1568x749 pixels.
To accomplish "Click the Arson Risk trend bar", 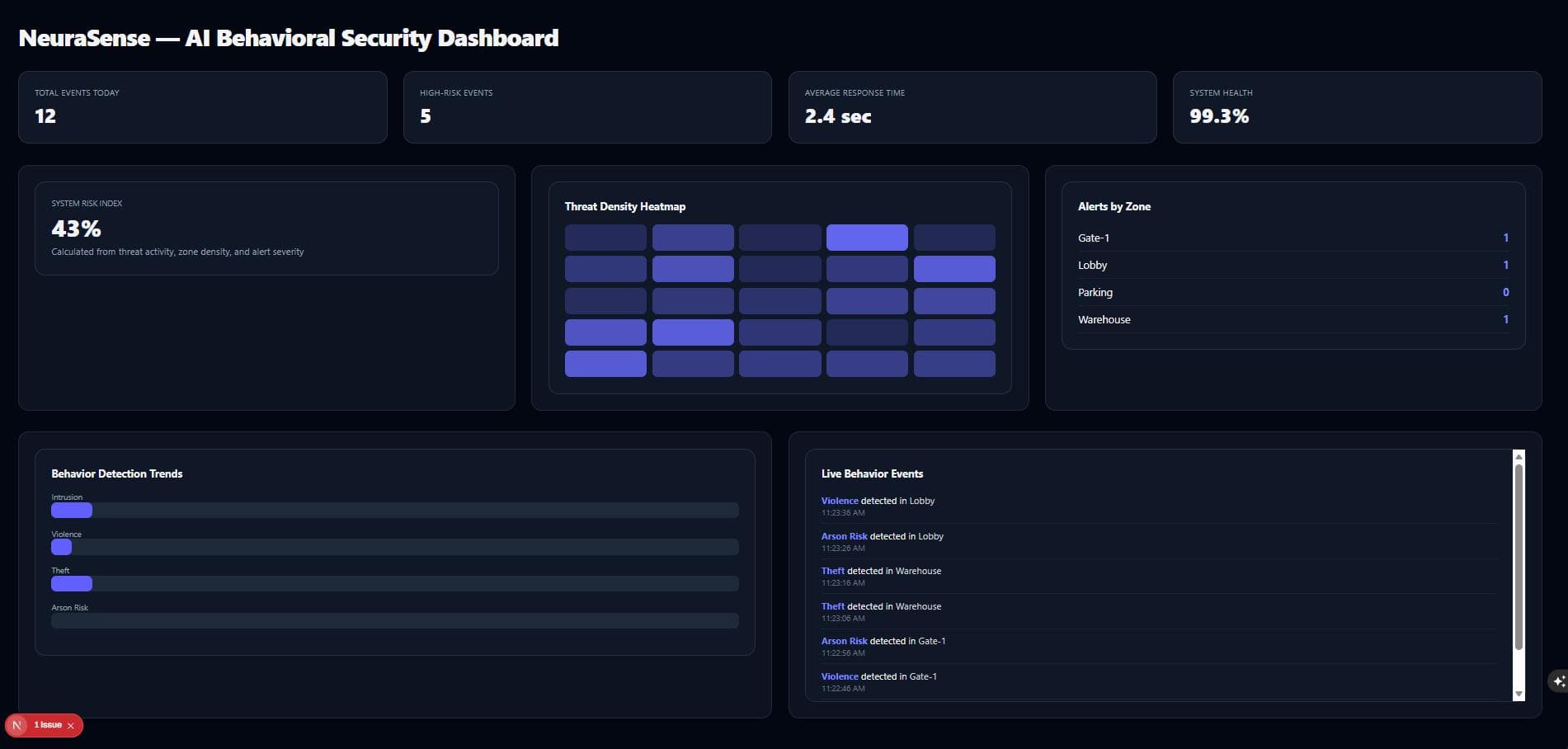I will (395, 620).
